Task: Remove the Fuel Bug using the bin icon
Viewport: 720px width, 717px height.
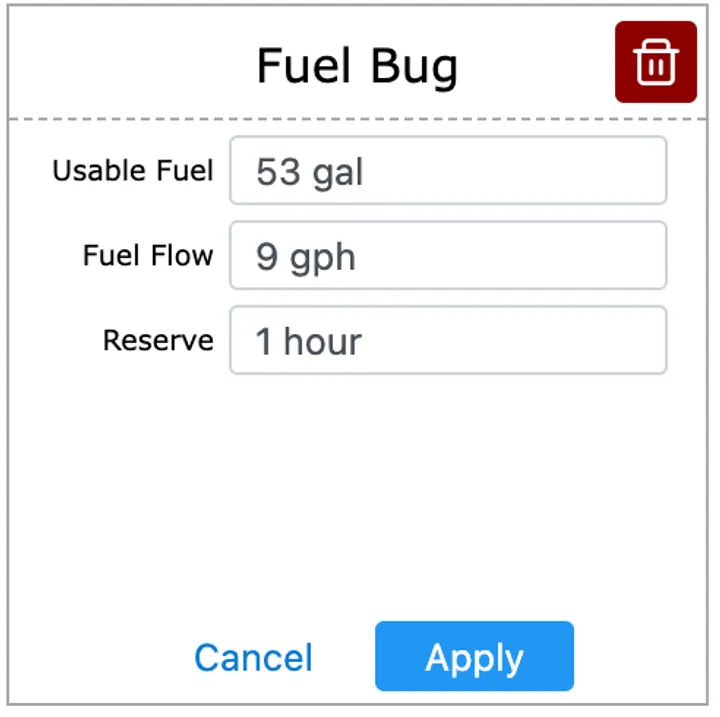Action: [x=655, y=62]
